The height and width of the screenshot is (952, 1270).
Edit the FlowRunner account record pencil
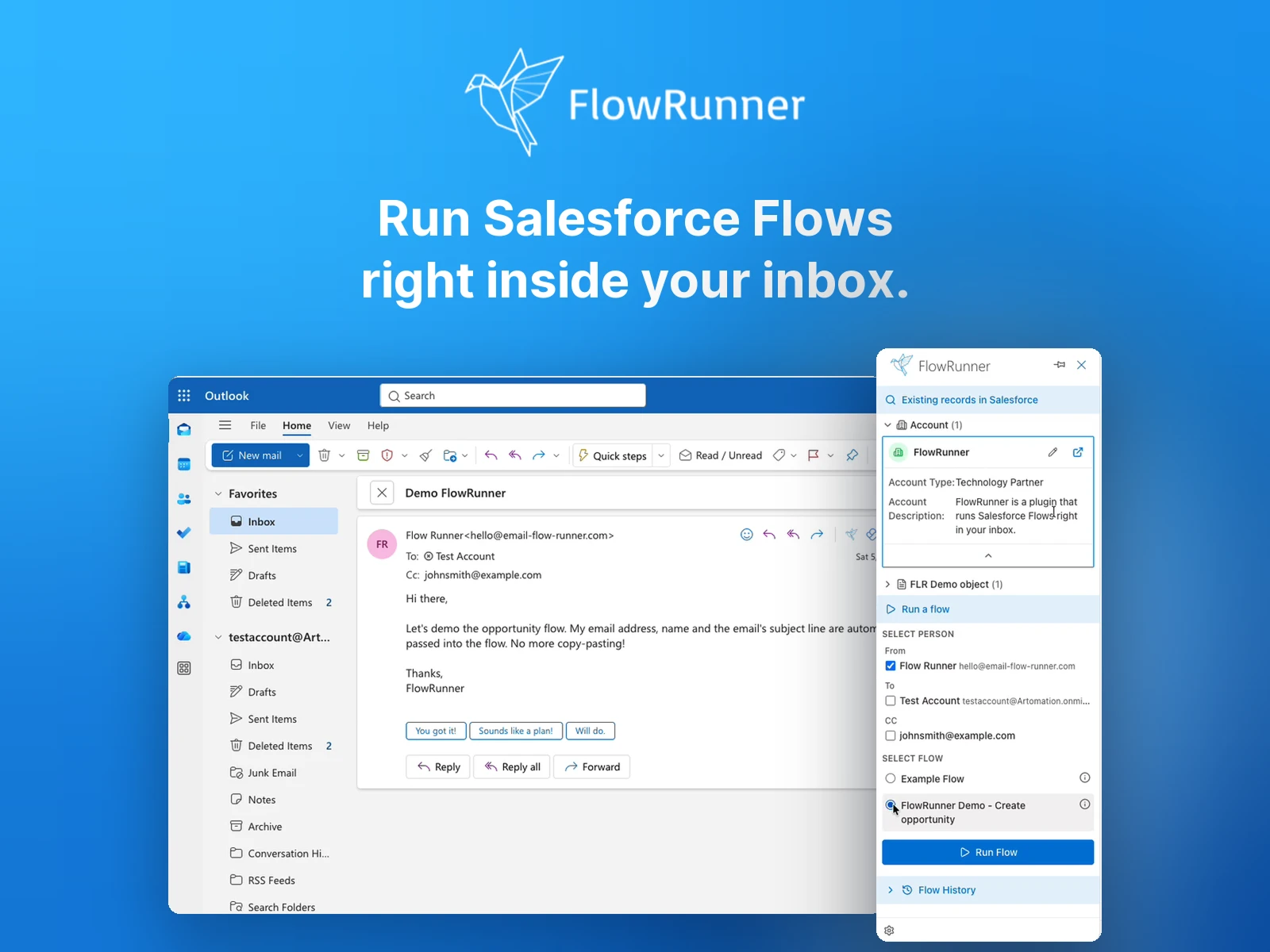[x=1053, y=452]
